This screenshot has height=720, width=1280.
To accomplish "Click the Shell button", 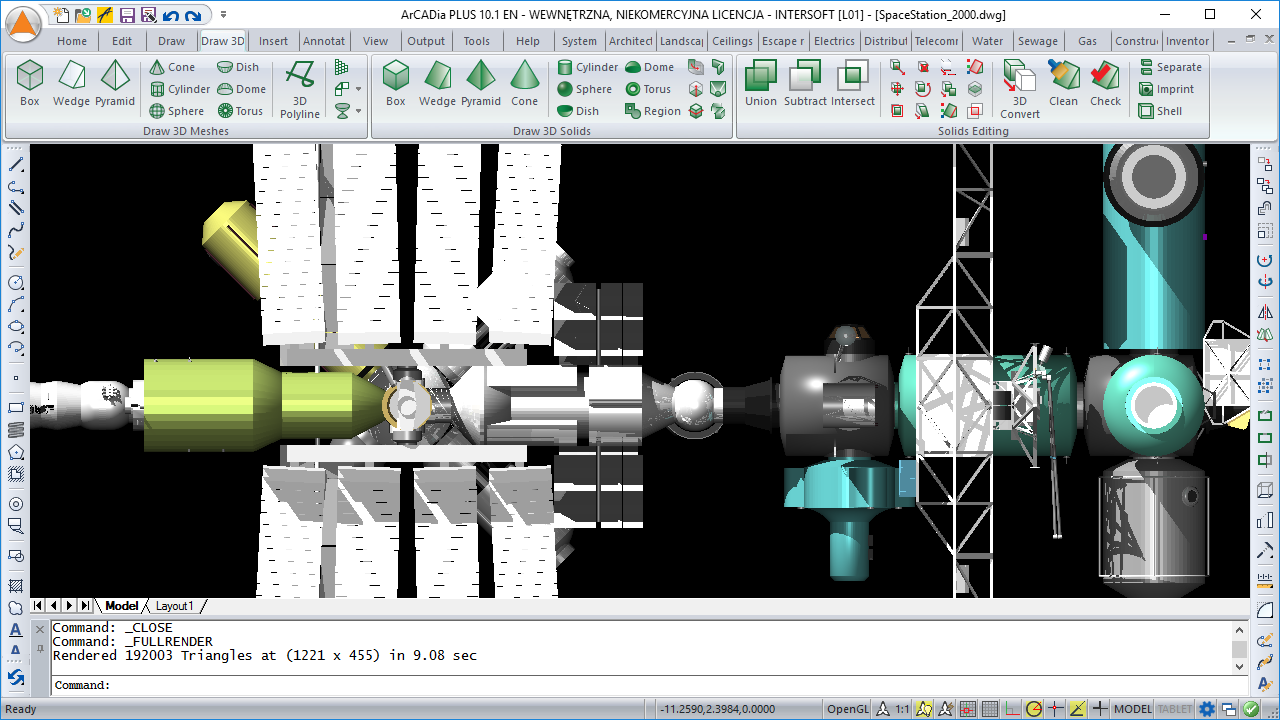I will coord(1160,111).
